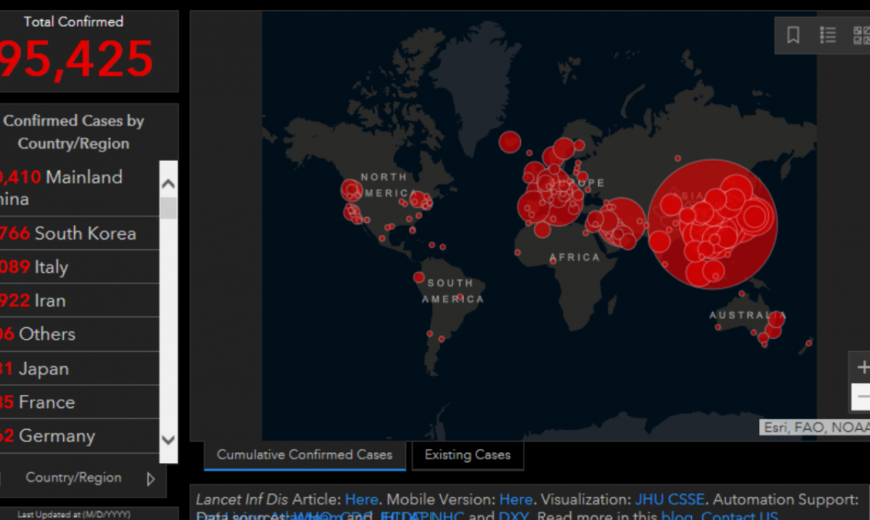870x520 pixels.
Task: Click the country list scrollbar thumb
Action: (168, 208)
